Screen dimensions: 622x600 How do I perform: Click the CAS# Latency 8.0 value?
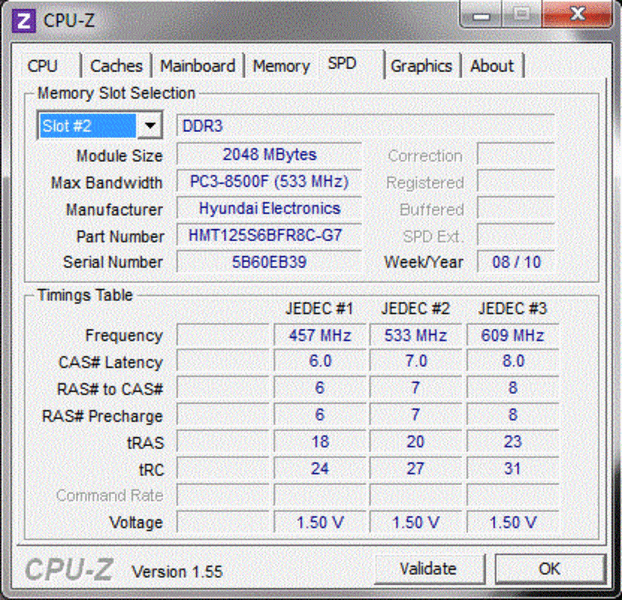[x=513, y=362]
